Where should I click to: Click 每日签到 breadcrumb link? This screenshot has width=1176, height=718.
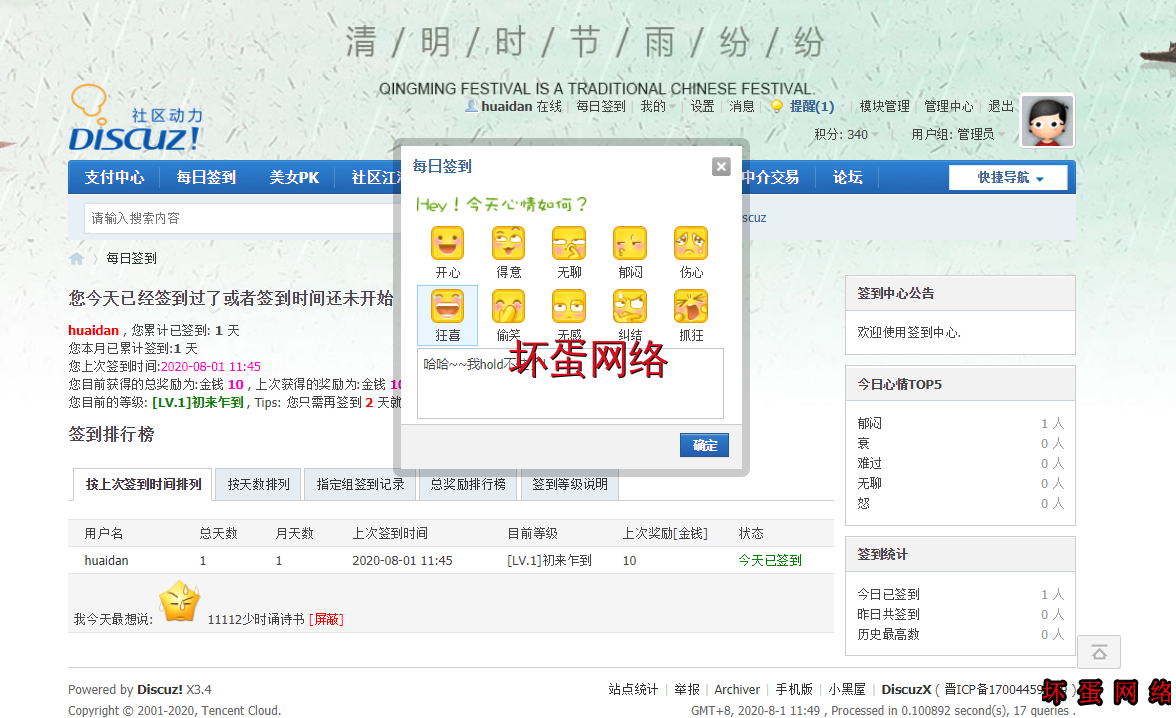tap(131, 259)
